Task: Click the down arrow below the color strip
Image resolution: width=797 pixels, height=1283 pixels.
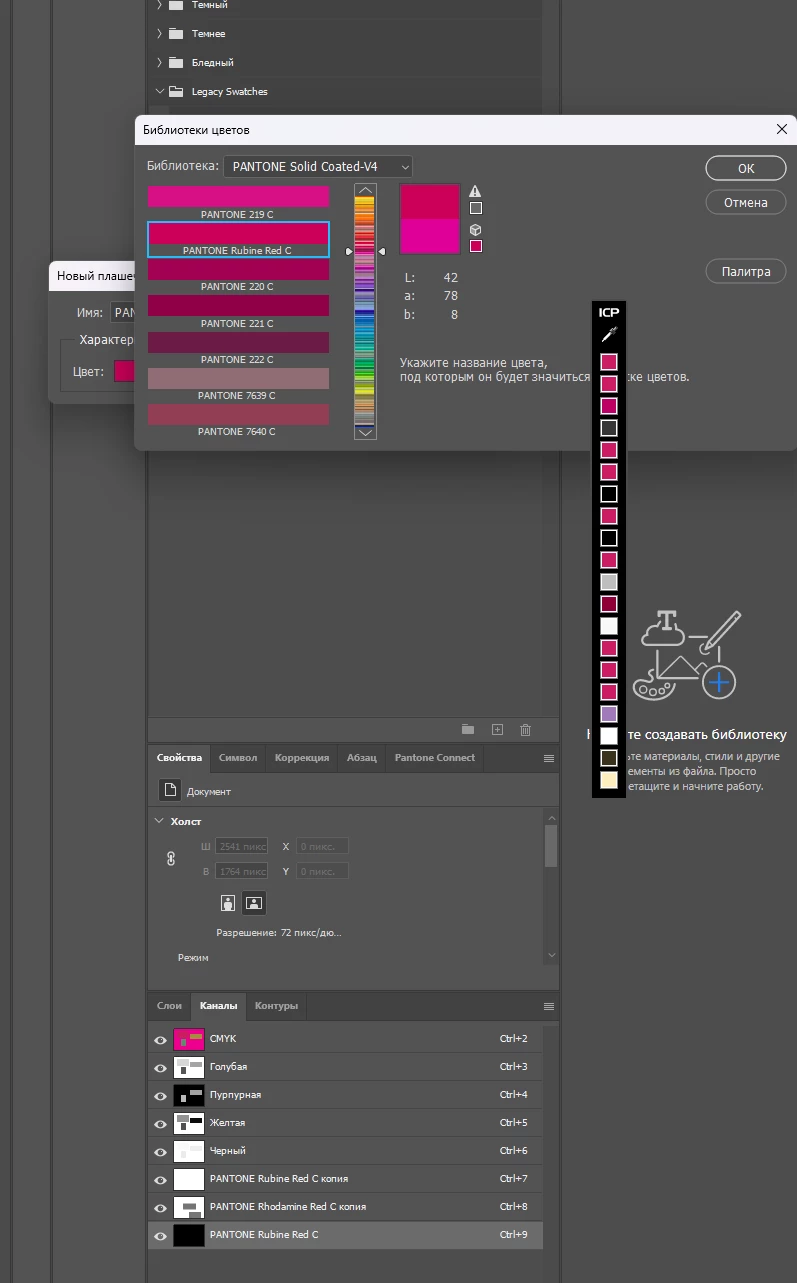Action: click(x=365, y=432)
